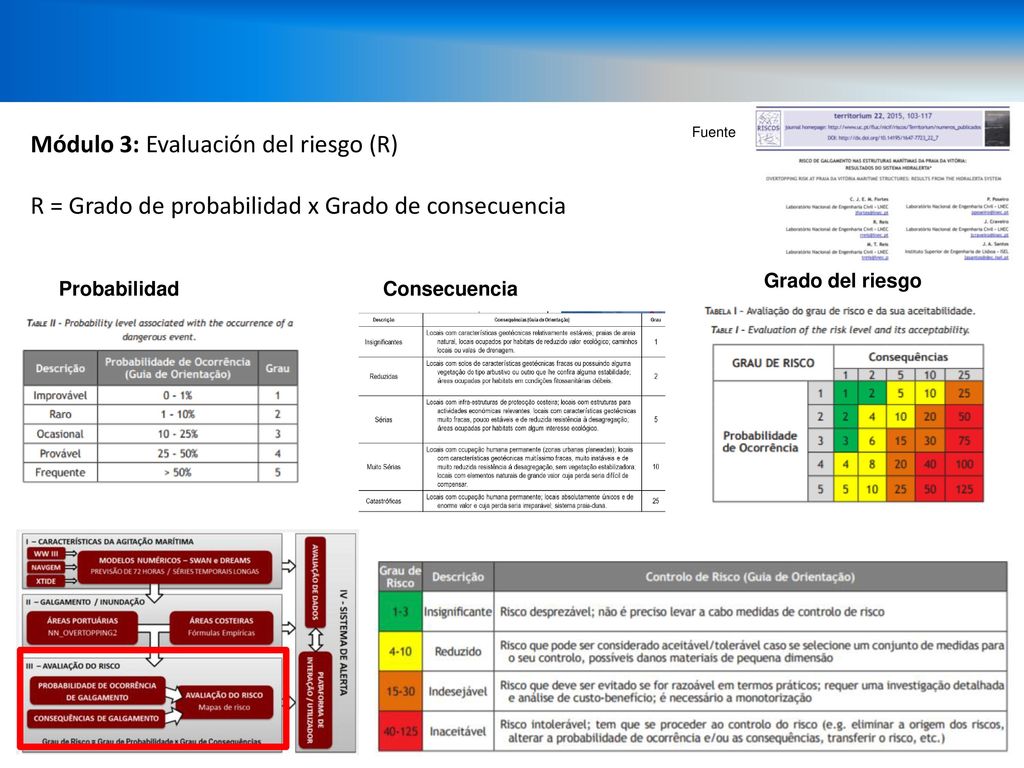Screen dimensions: 1024x768
Task: Click the orange '15' risk matrix cell
Action: (901, 441)
